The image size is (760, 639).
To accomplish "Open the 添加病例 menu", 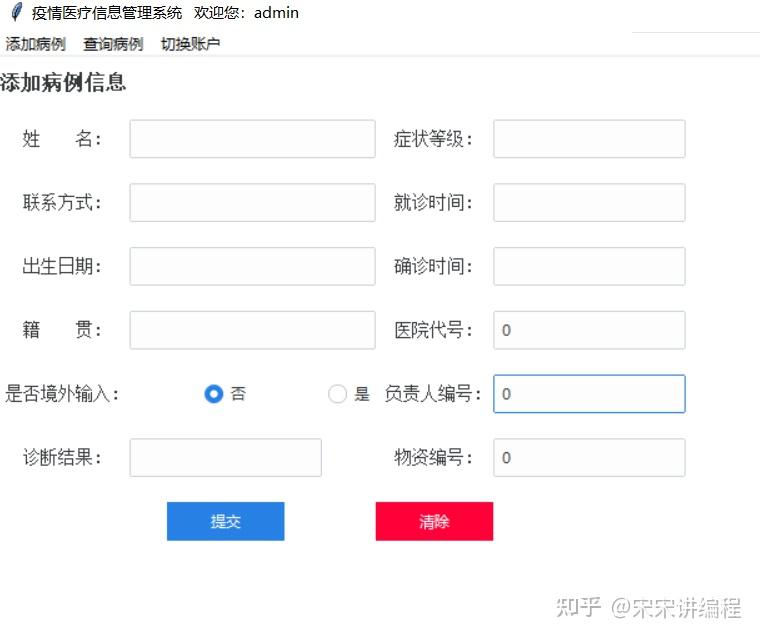I will pyautogui.click(x=35, y=44).
